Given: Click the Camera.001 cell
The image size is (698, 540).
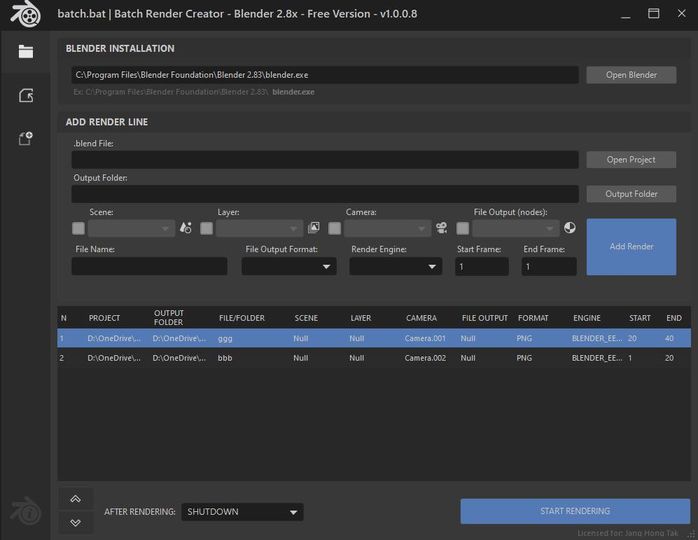Looking at the screenshot, I should click(x=425, y=338).
